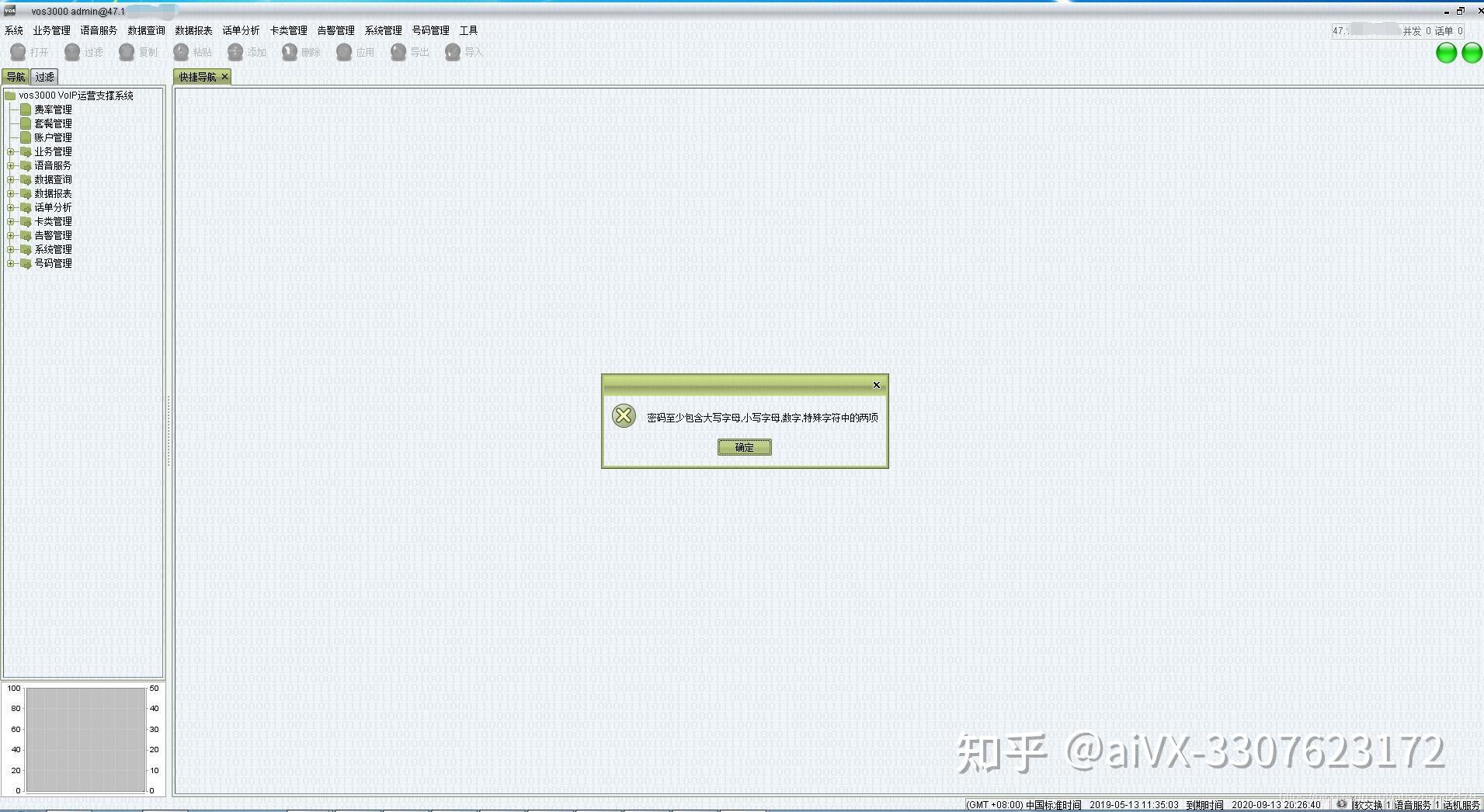The image size is (1484, 812).
Task: Click the first green status indicator at top right
Action: point(1446,53)
